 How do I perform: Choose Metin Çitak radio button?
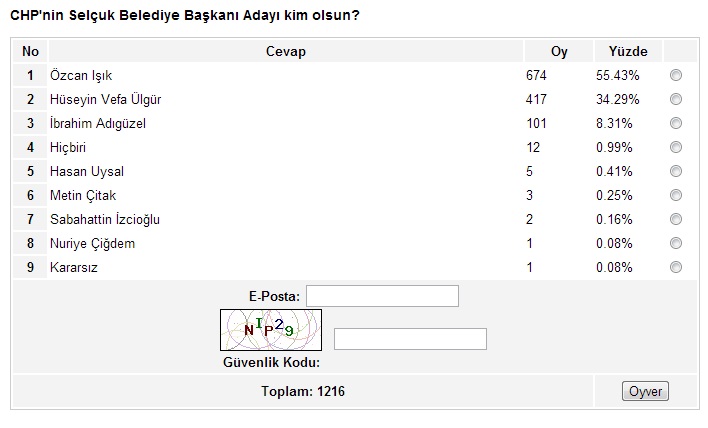point(676,195)
